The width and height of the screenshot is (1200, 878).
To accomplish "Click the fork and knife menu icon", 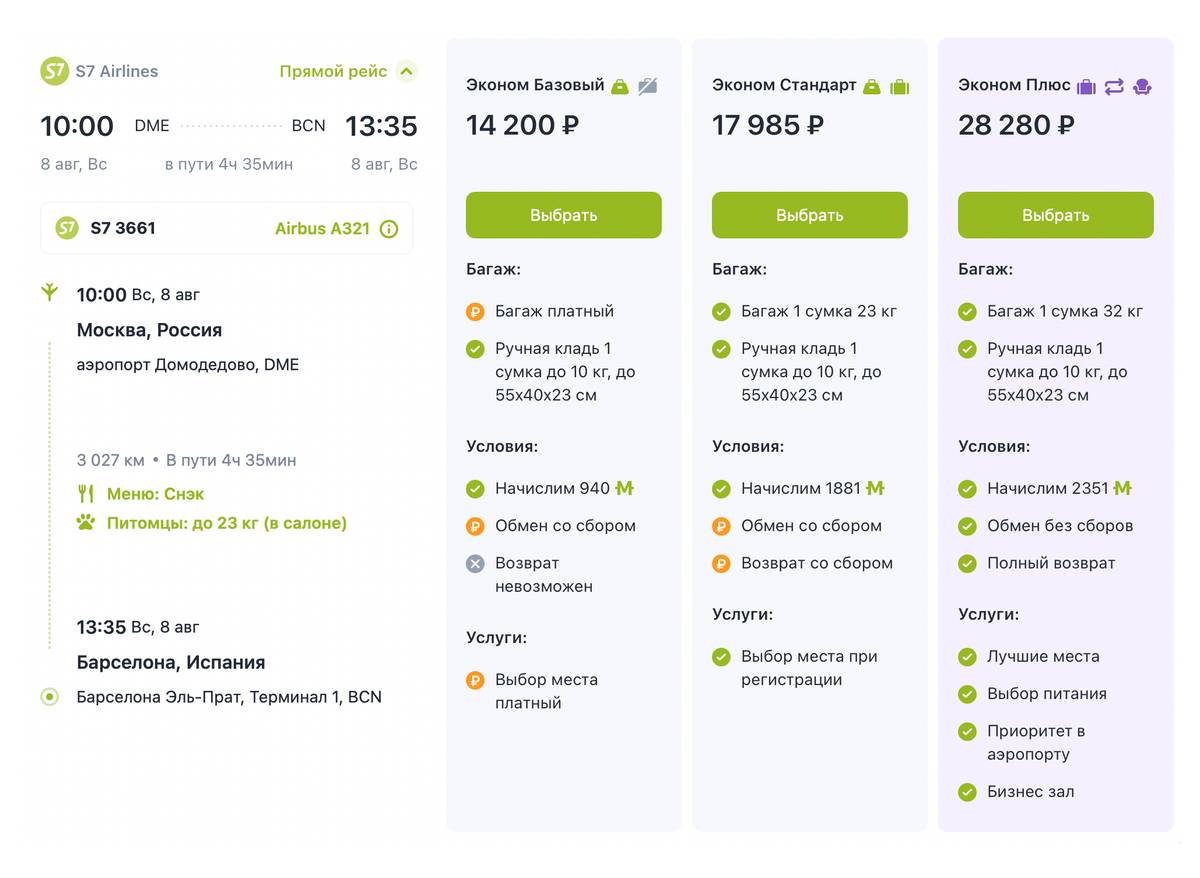I will click(x=86, y=494).
